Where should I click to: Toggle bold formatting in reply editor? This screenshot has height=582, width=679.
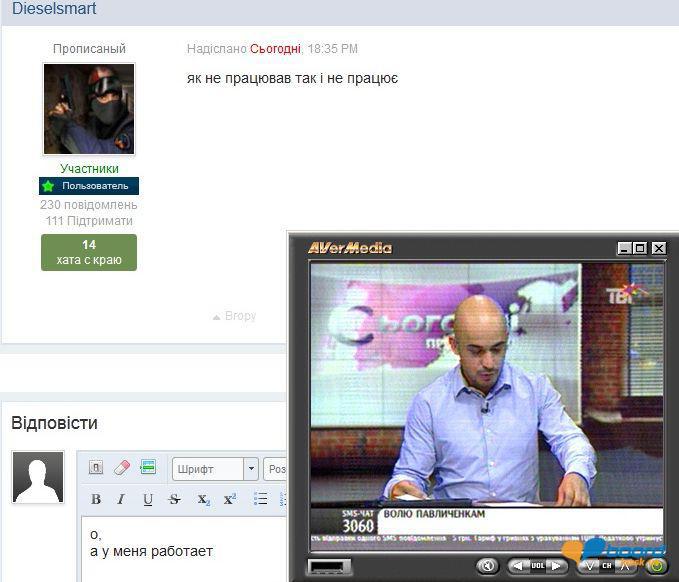point(96,499)
